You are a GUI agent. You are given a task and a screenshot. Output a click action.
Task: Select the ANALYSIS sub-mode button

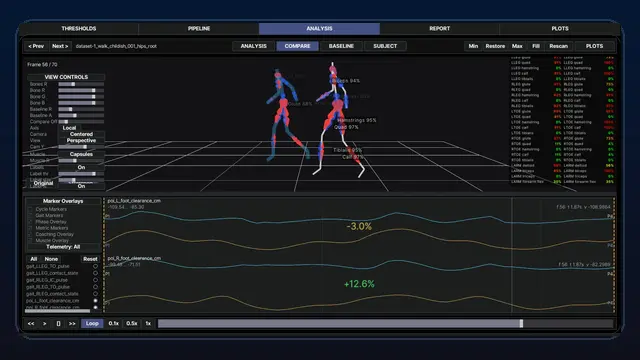pos(253,46)
